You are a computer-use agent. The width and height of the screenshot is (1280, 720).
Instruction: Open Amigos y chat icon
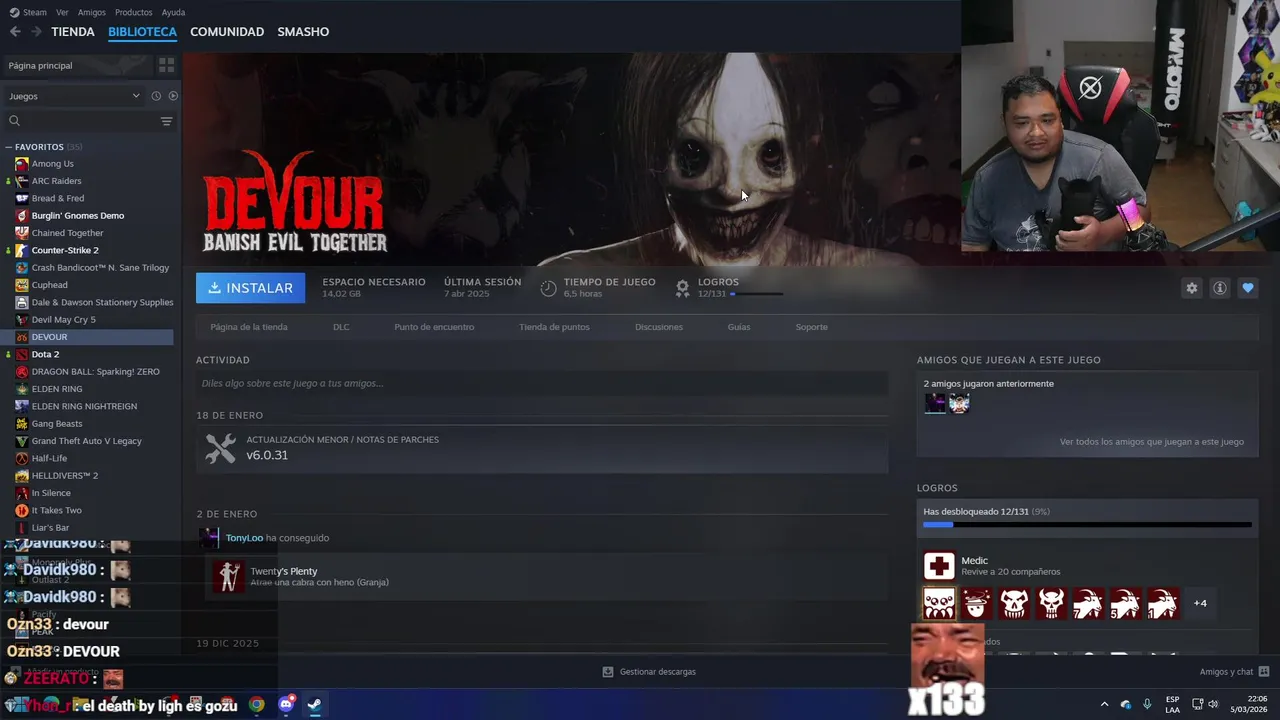[x=1264, y=672]
